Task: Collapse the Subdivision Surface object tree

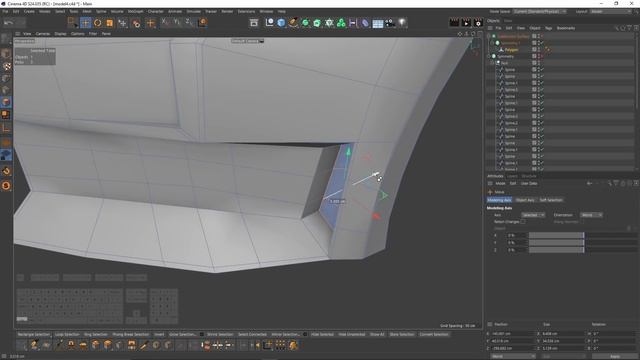Action: click(489, 36)
